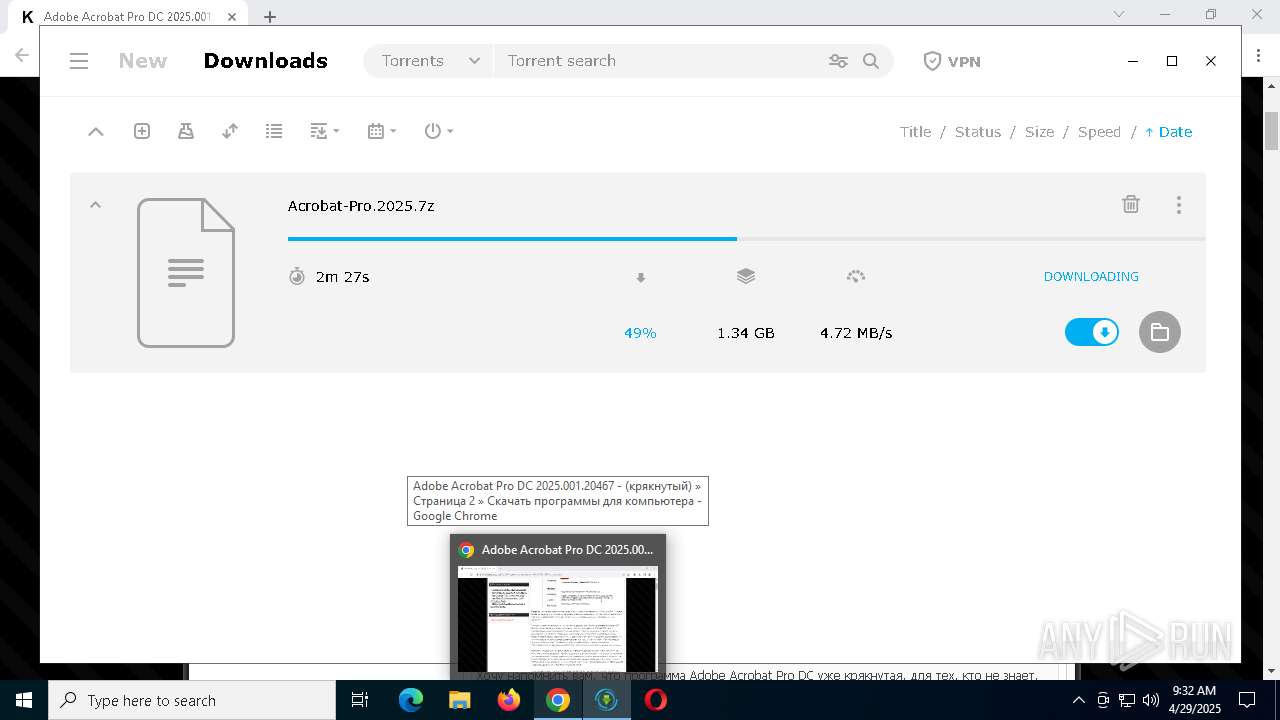Image resolution: width=1280 pixels, height=720 pixels.
Task: Open the calendar scheduler dropdown
Action: pyautogui.click(x=382, y=131)
